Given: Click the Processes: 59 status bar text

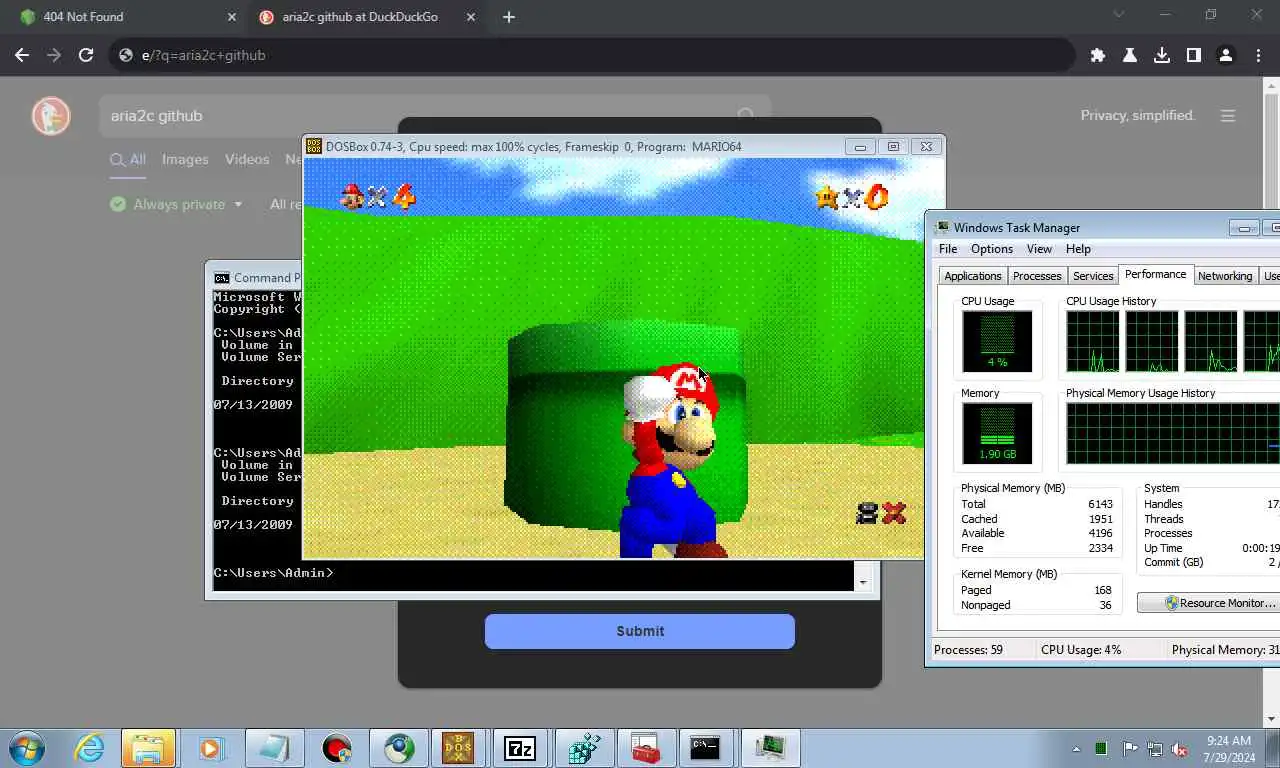Looking at the screenshot, I should 968,650.
